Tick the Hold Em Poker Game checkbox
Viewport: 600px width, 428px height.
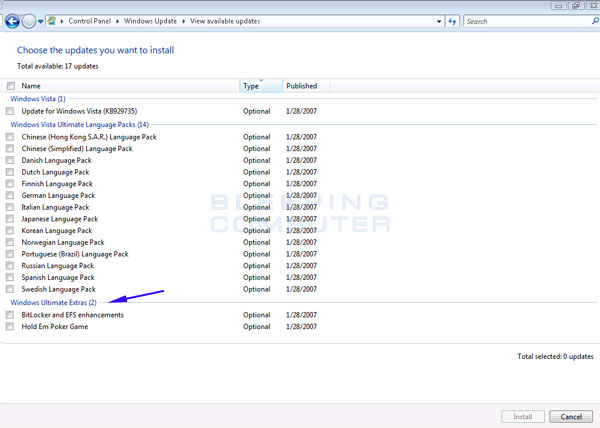[10, 327]
